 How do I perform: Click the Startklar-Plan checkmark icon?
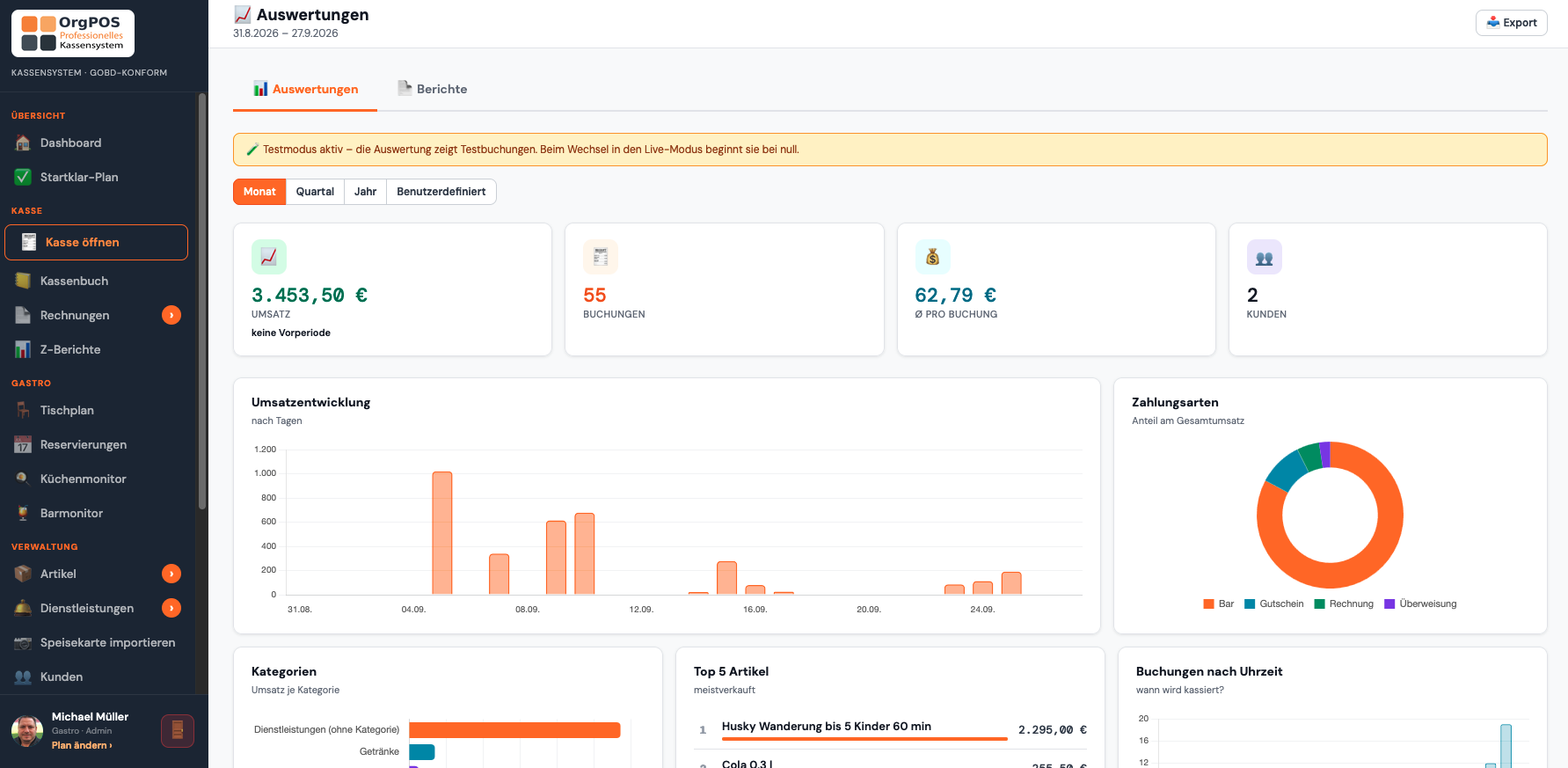23,177
